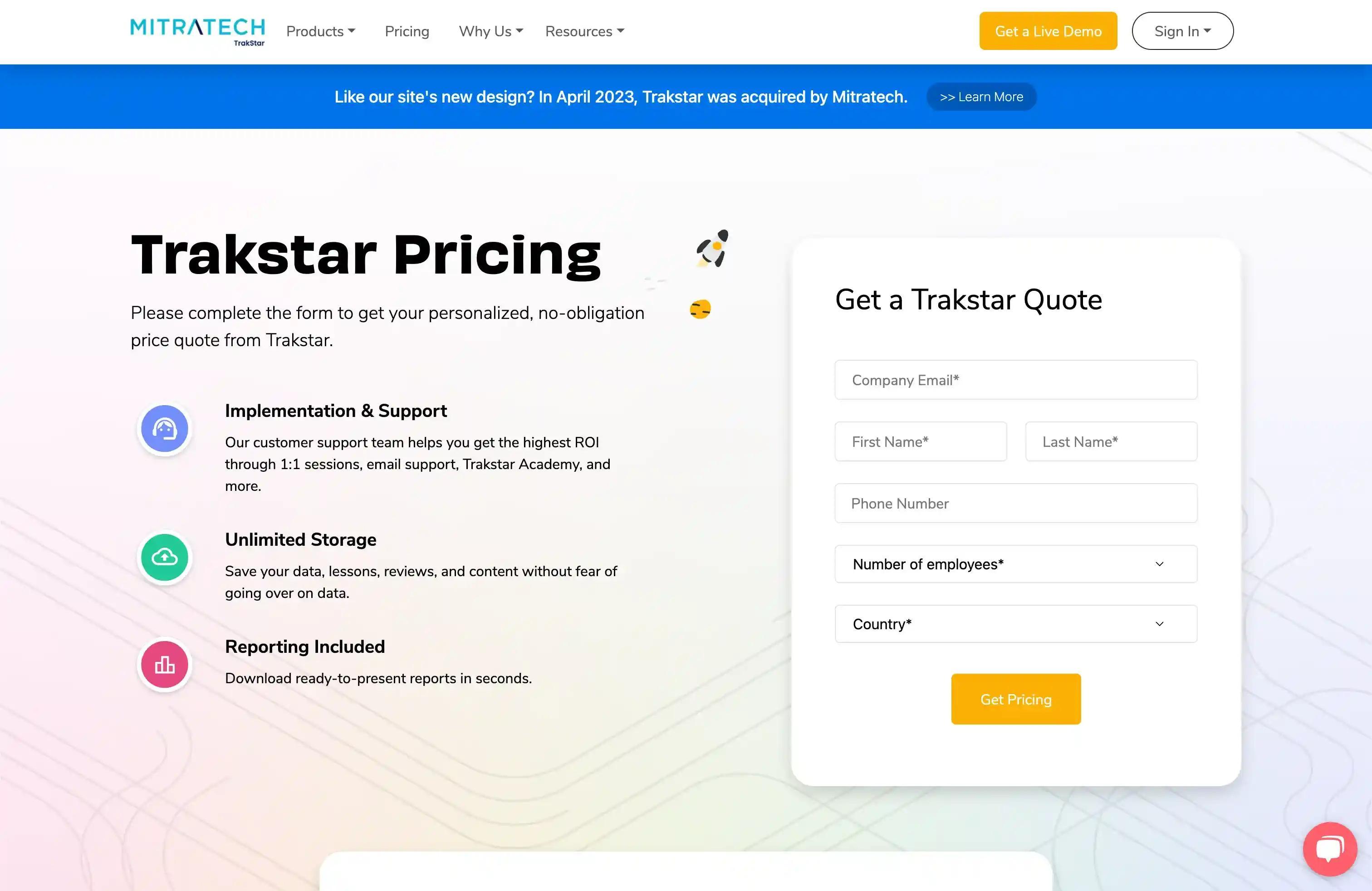Click the Company Email input field

tap(1015, 379)
